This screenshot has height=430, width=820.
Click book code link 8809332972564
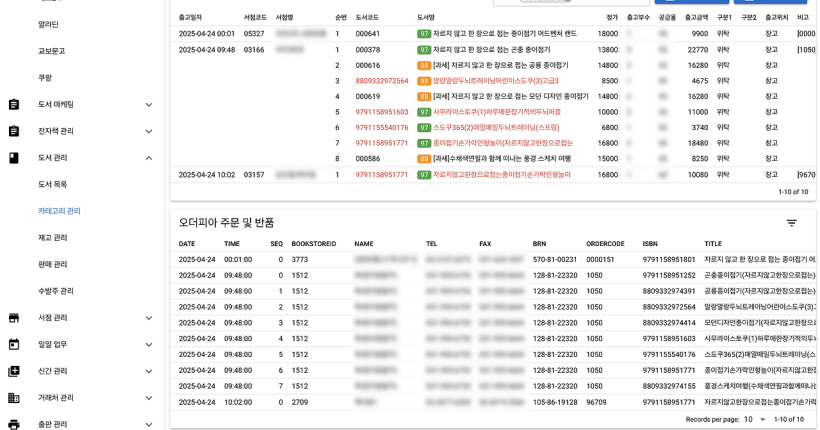(381, 81)
